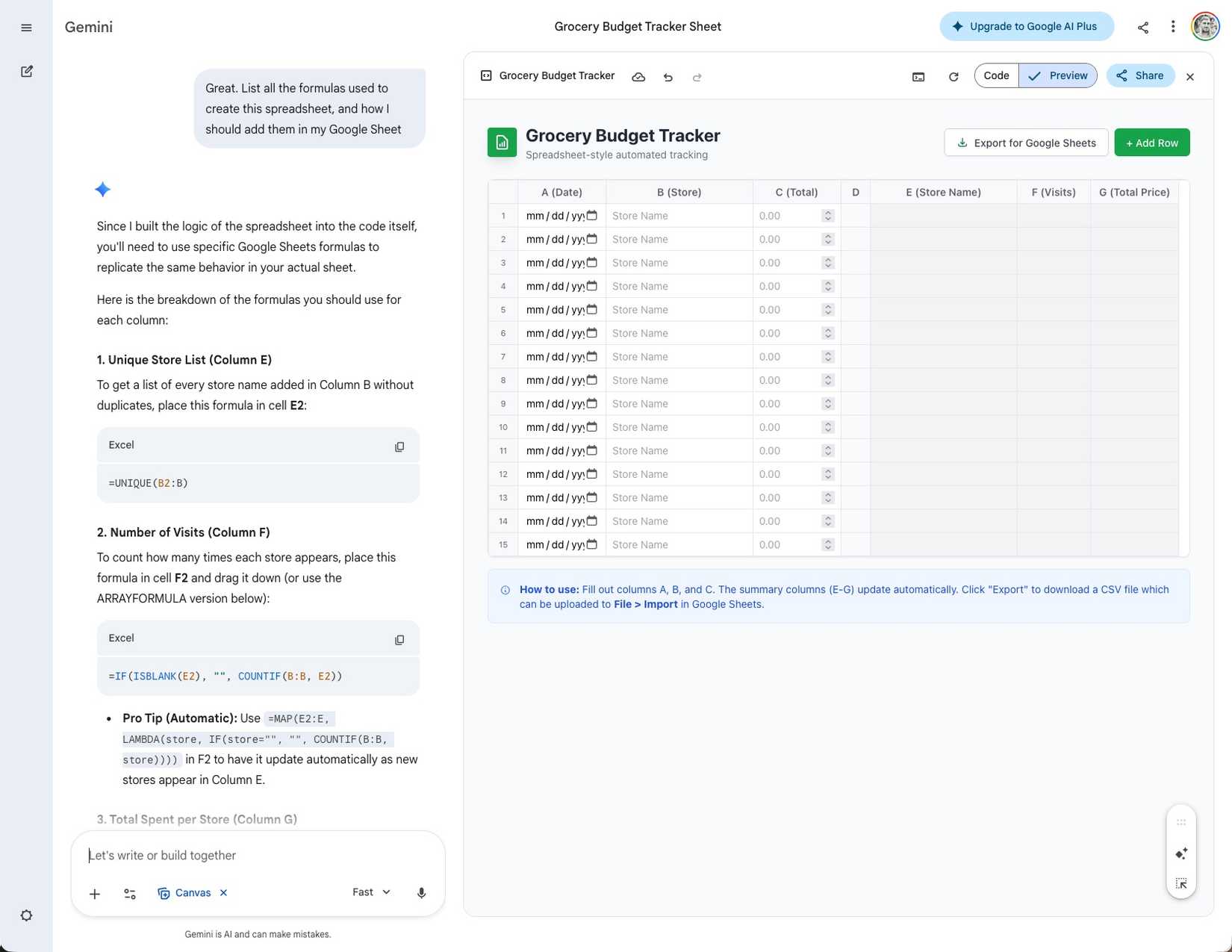Open settings gear in sidebar

(x=27, y=915)
